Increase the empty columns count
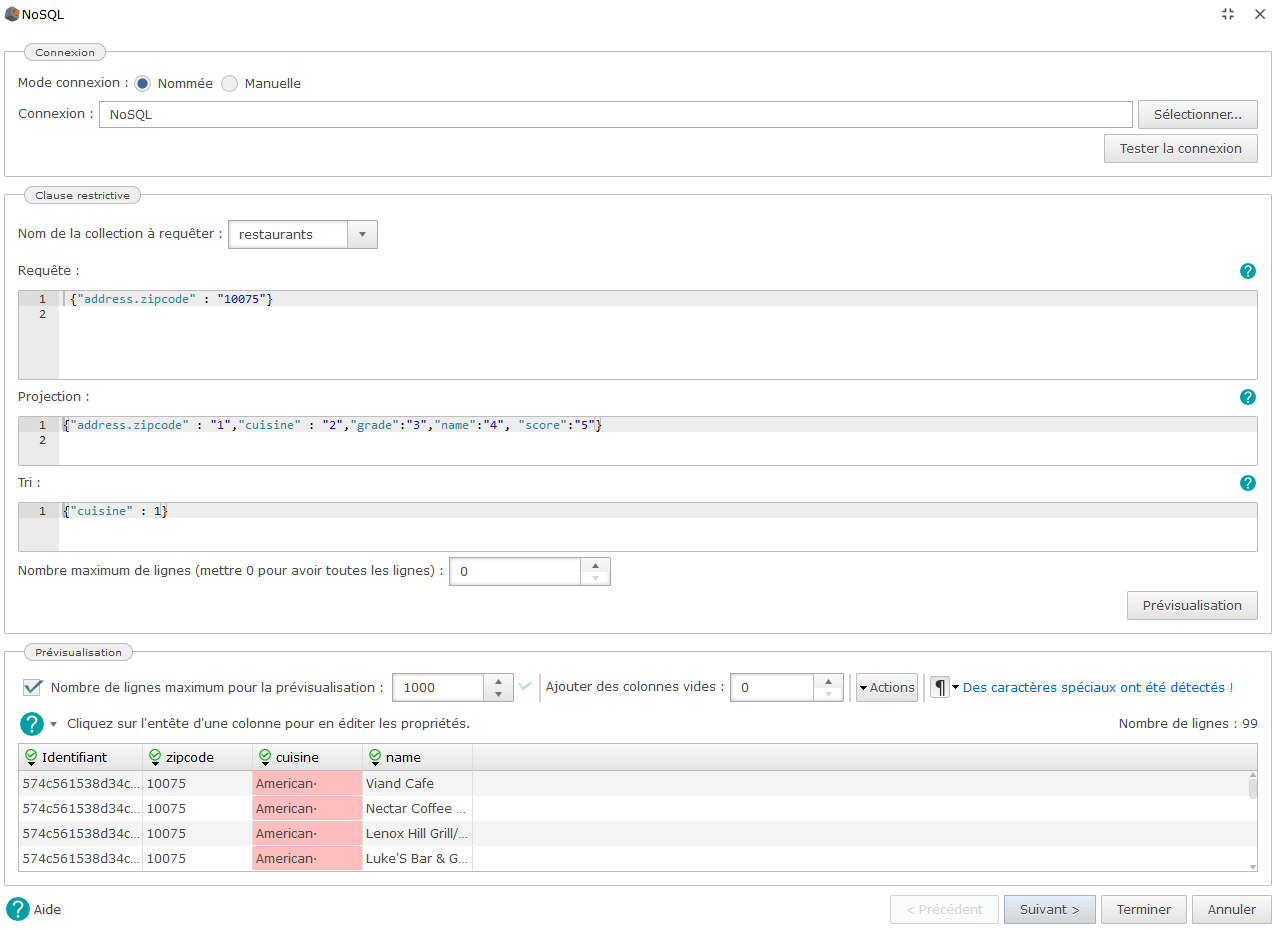 click(x=828, y=681)
